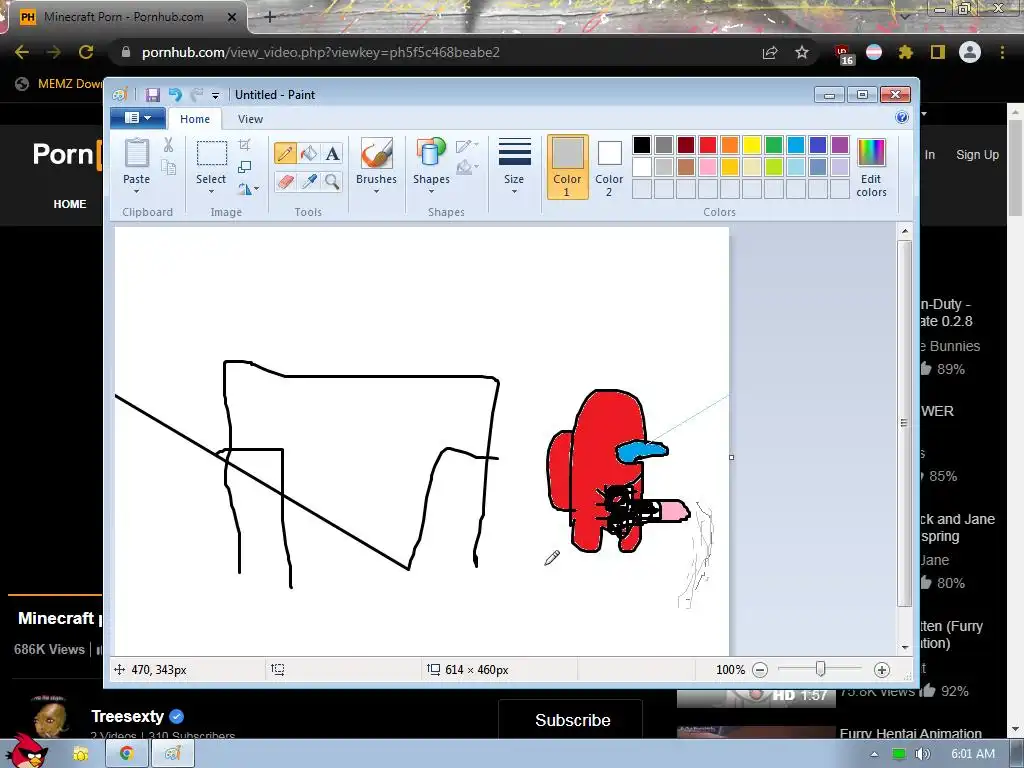Switch to the Home ribbon tab
The width and height of the screenshot is (1024, 768).
[195, 119]
